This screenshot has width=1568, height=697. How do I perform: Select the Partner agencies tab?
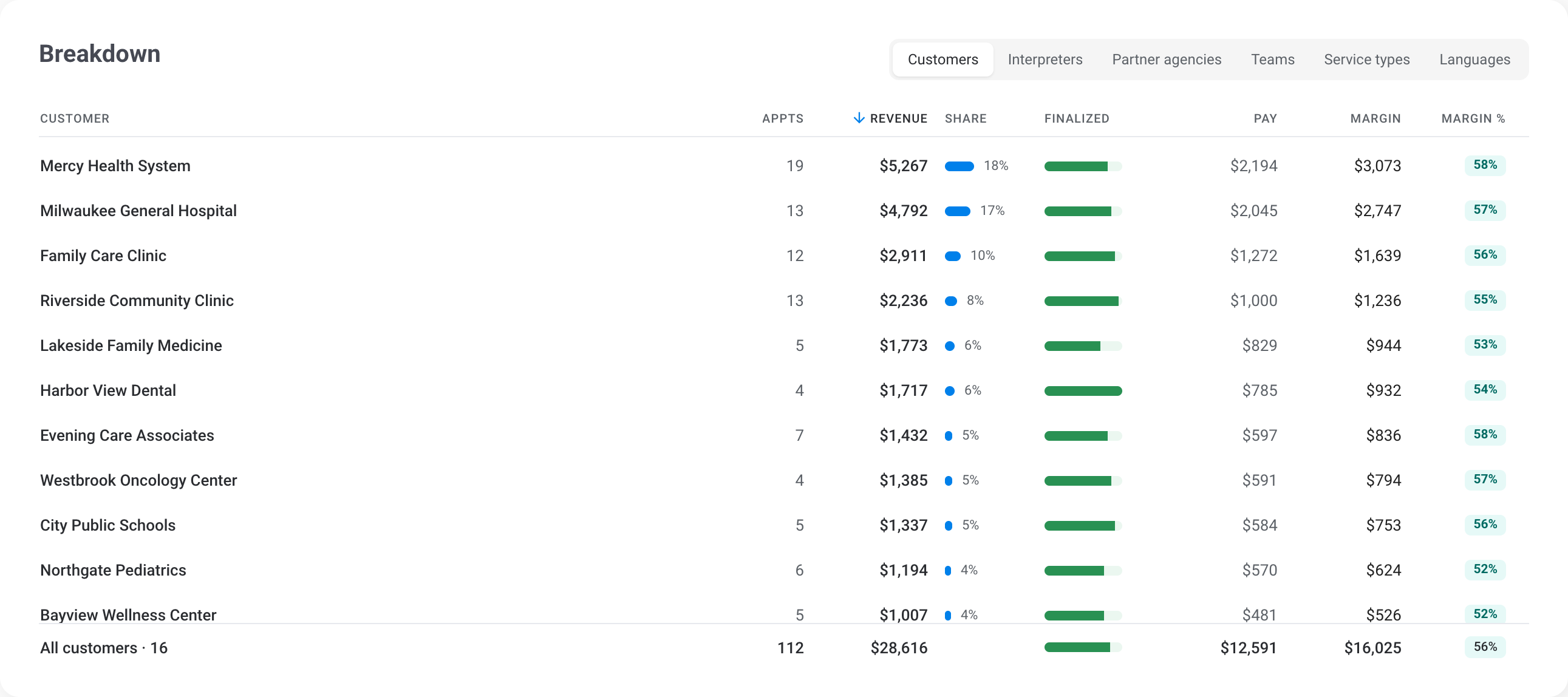tap(1166, 59)
